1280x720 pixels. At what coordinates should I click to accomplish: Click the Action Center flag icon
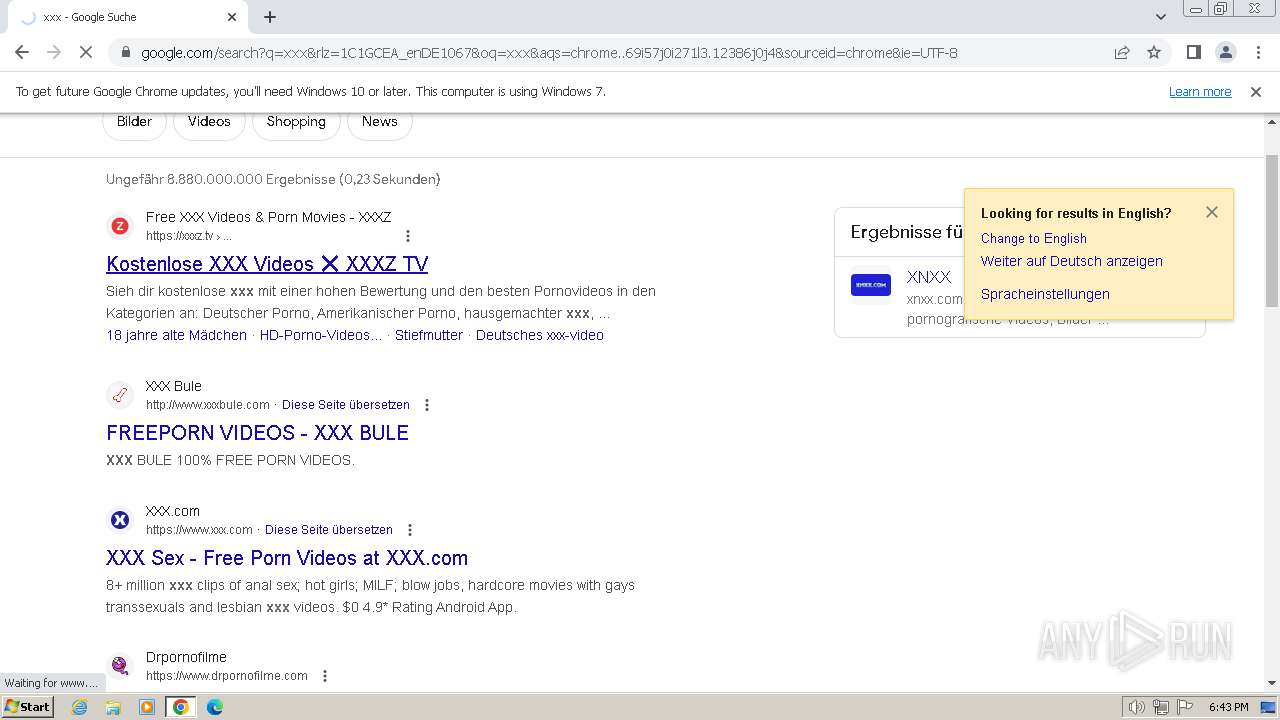pyautogui.click(x=1184, y=707)
